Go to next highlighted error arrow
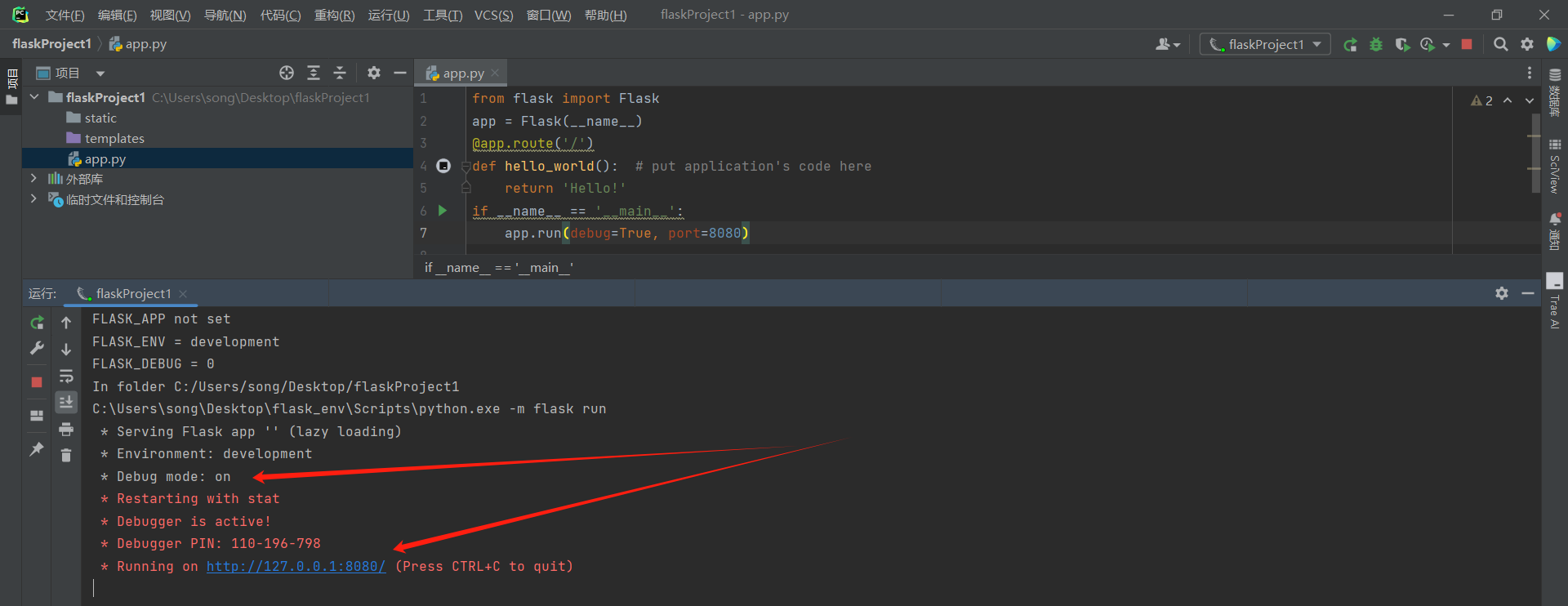 pos(1530,100)
